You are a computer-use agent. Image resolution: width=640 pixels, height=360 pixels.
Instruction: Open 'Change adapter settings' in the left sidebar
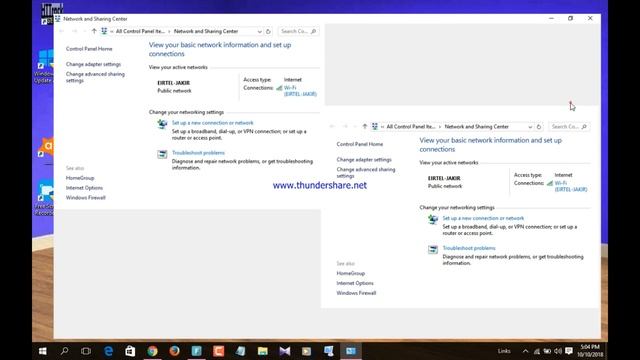point(93,64)
